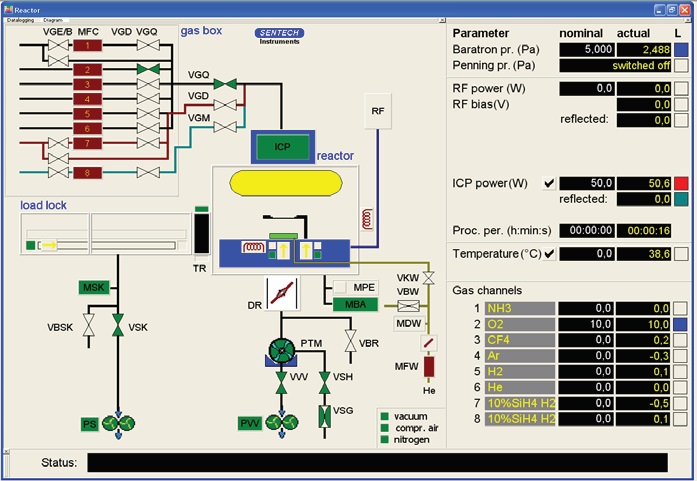Toggle the NH3 channel L checkbox
This screenshot has width=697, height=481.
tap(680, 308)
